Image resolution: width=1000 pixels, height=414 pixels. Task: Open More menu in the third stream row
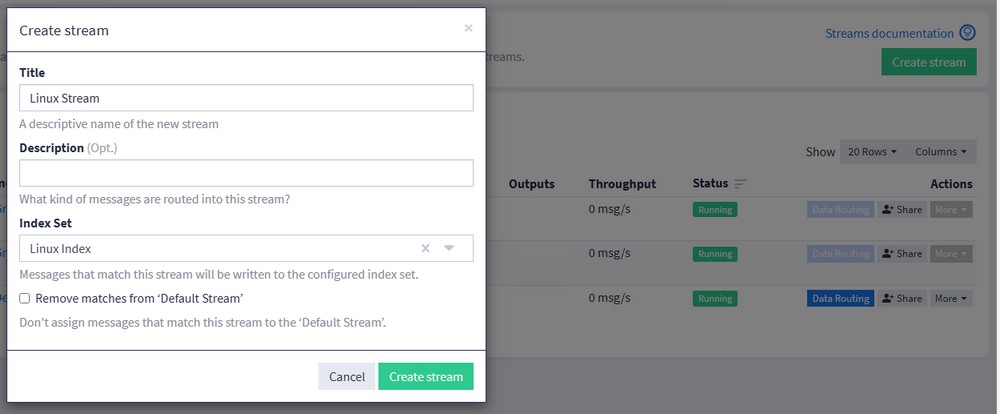(x=950, y=298)
